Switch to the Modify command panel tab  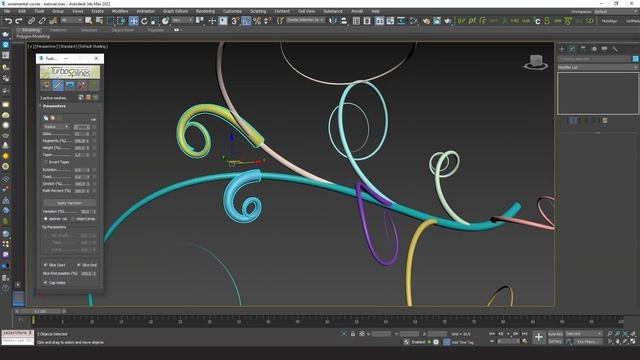tap(572, 49)
